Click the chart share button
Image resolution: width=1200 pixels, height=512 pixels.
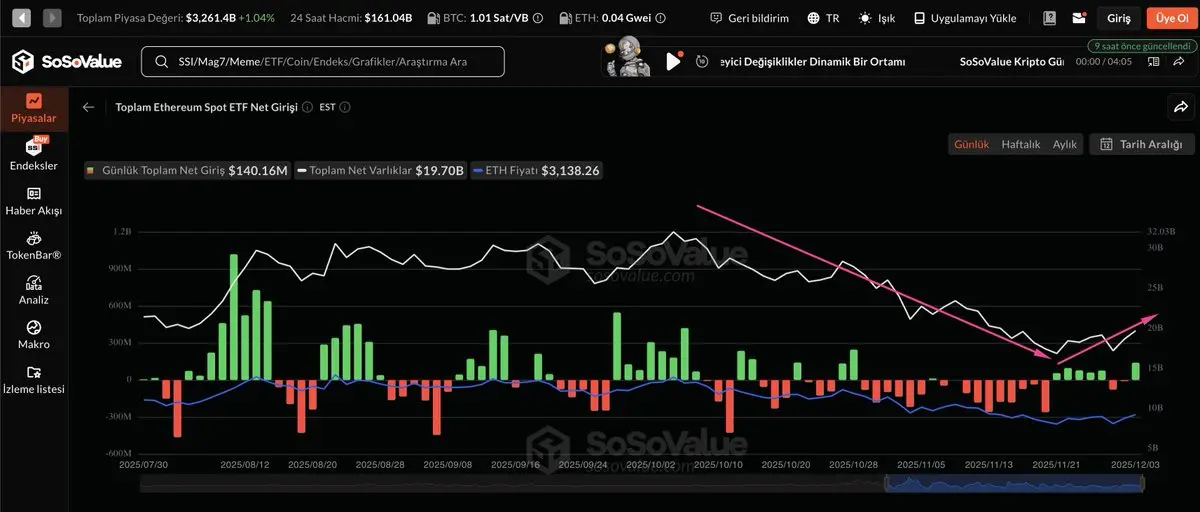tap(1180, 107)
